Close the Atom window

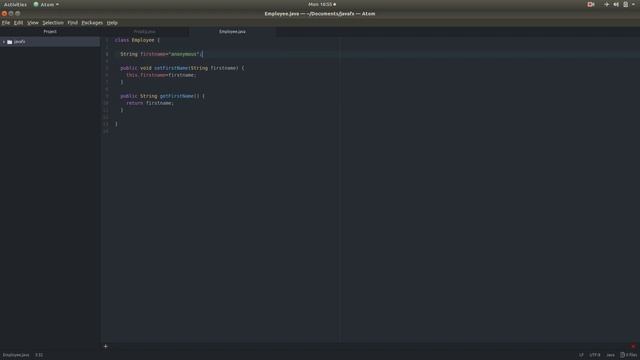pos(4,13)
